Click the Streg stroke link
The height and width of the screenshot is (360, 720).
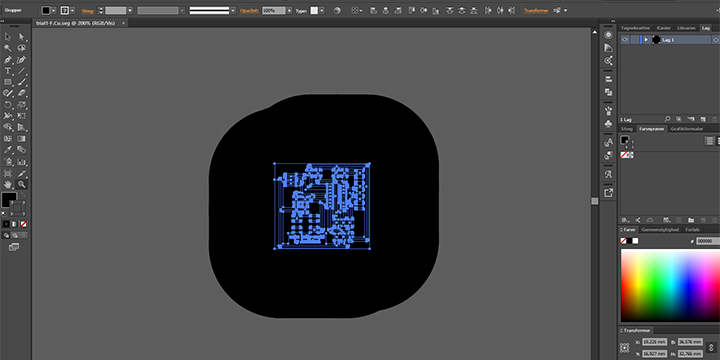[x=88, y=11]
